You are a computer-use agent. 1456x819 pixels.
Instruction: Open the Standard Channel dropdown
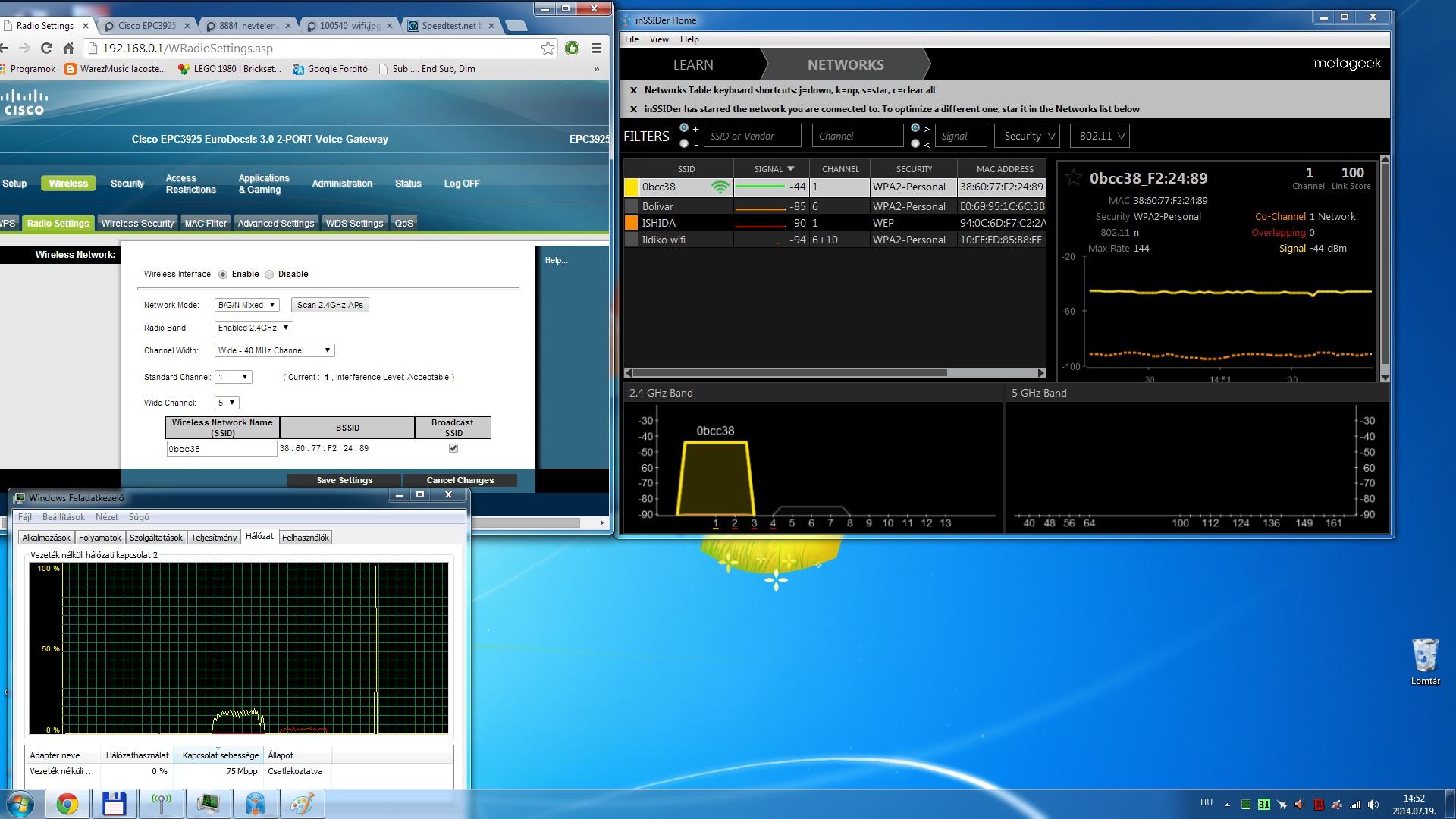coord(234,377)
